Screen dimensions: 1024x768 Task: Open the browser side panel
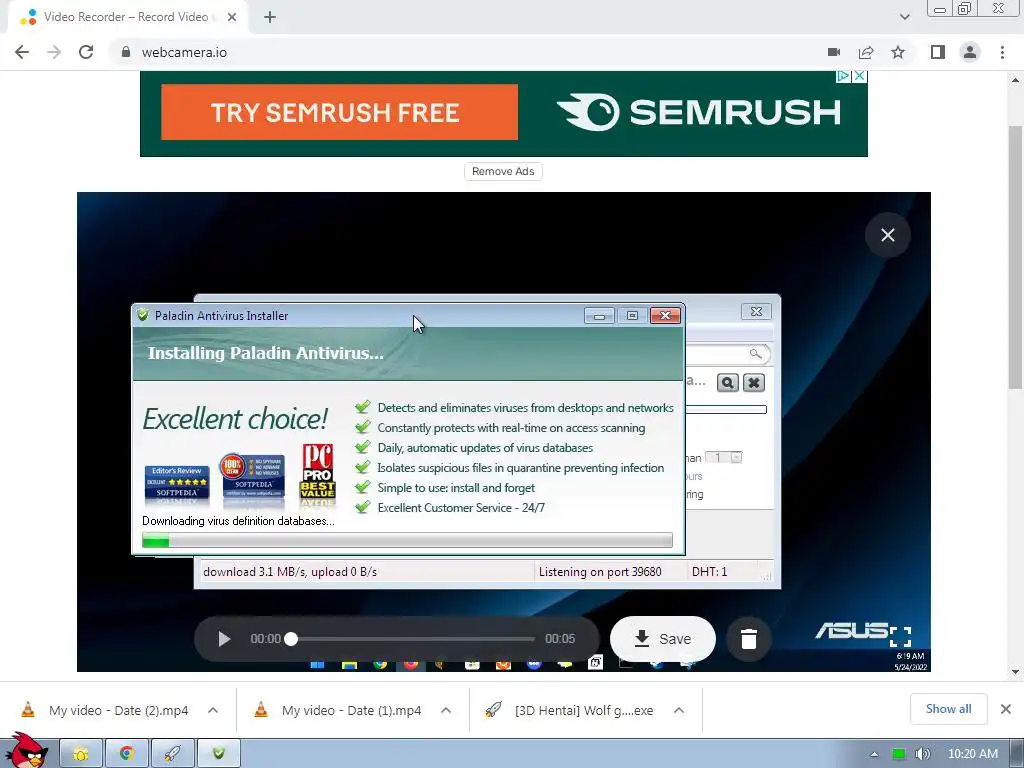click(x=938, y=52)
